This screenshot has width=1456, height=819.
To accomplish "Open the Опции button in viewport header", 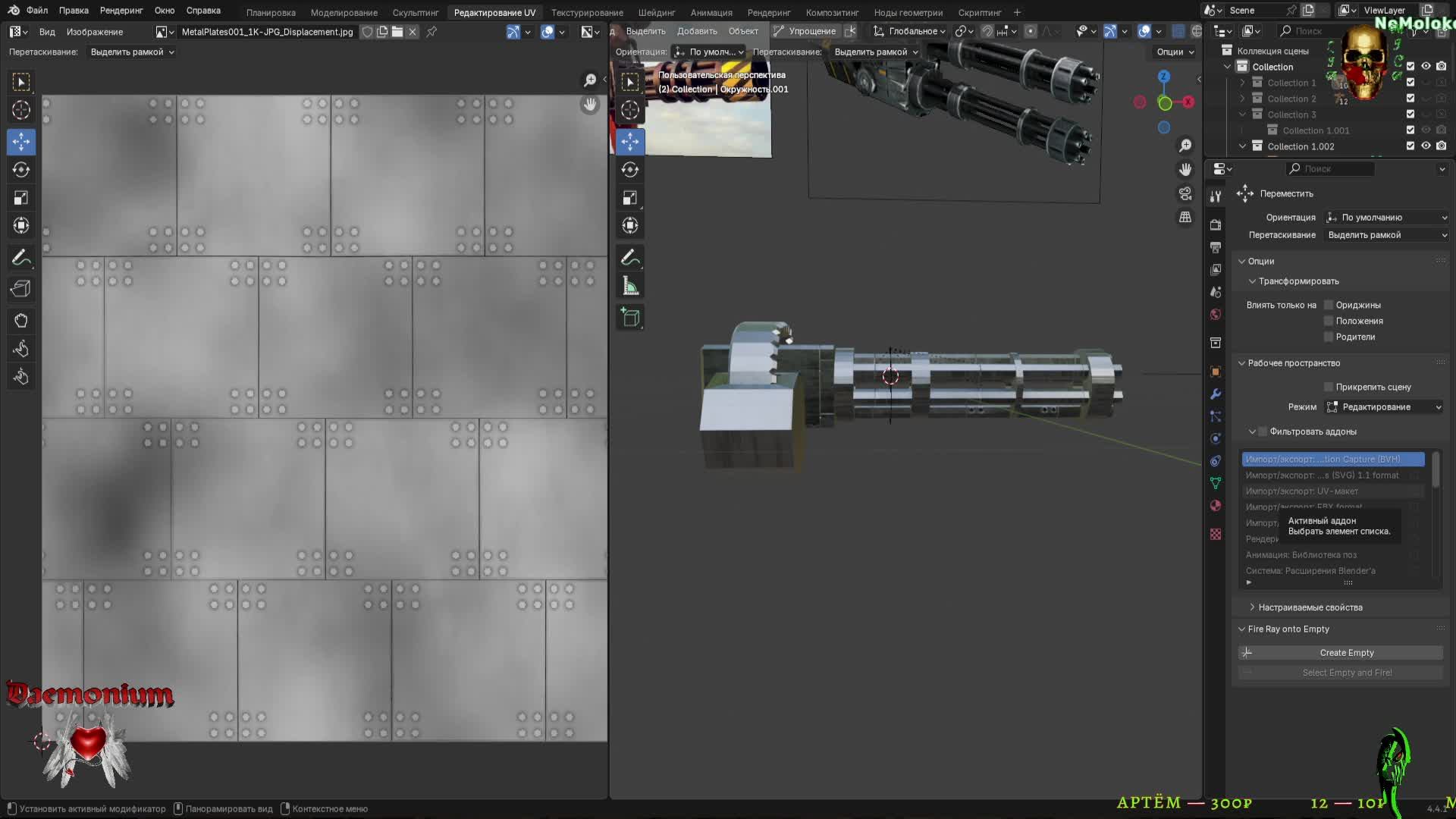I will point(1175,52).
